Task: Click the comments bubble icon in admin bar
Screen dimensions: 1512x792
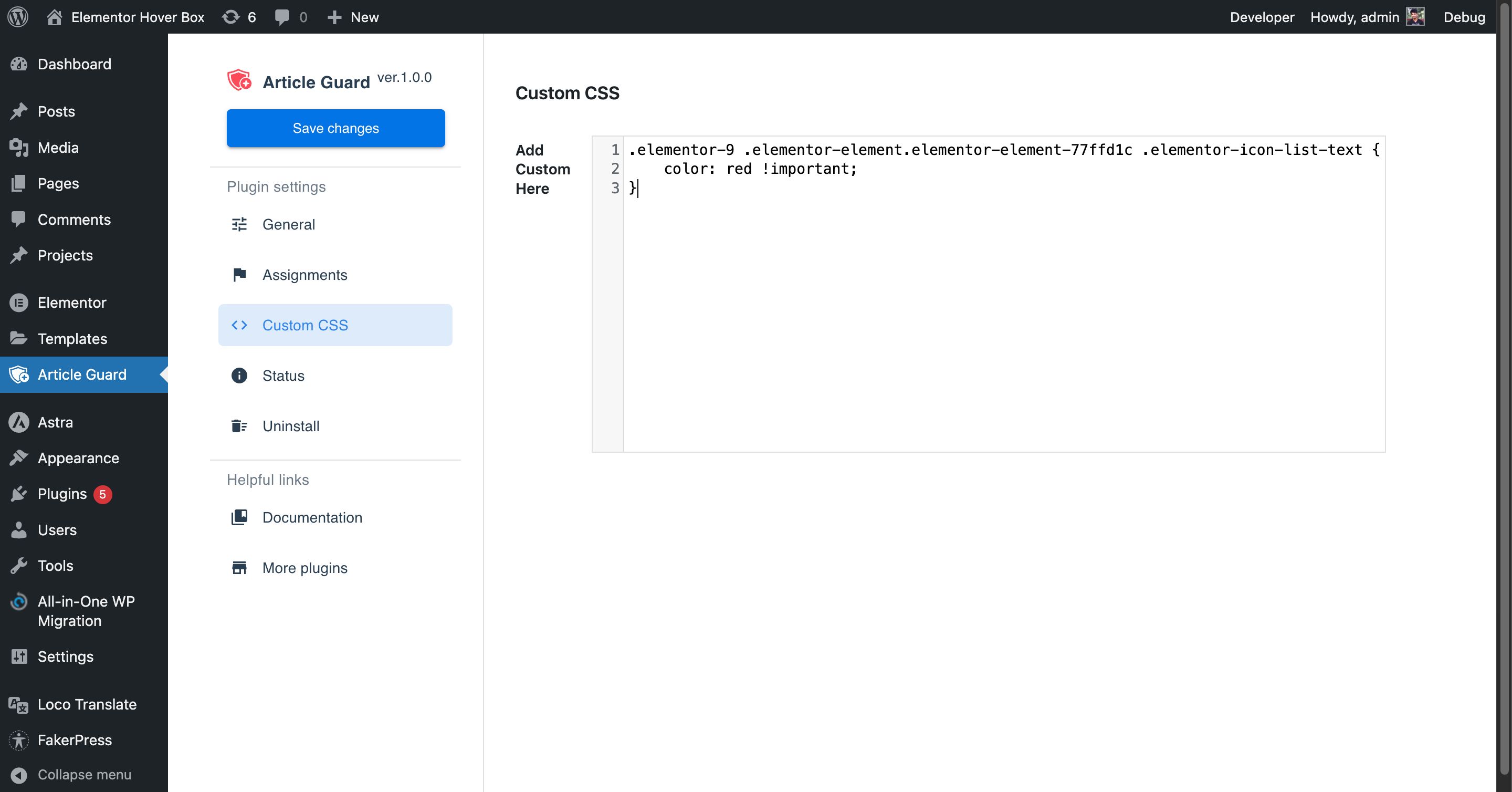Action: (x=282, y=16)
